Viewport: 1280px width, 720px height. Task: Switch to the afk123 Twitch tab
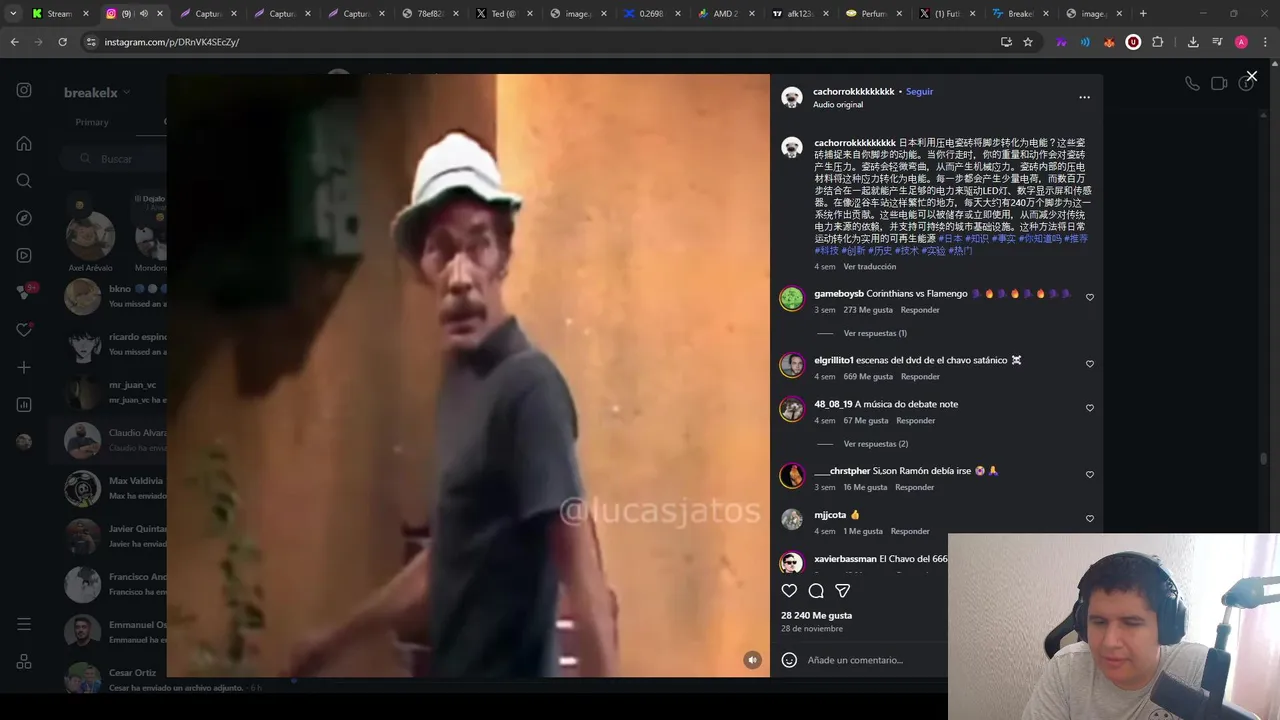pyautogui.click(x=800, y=14)
